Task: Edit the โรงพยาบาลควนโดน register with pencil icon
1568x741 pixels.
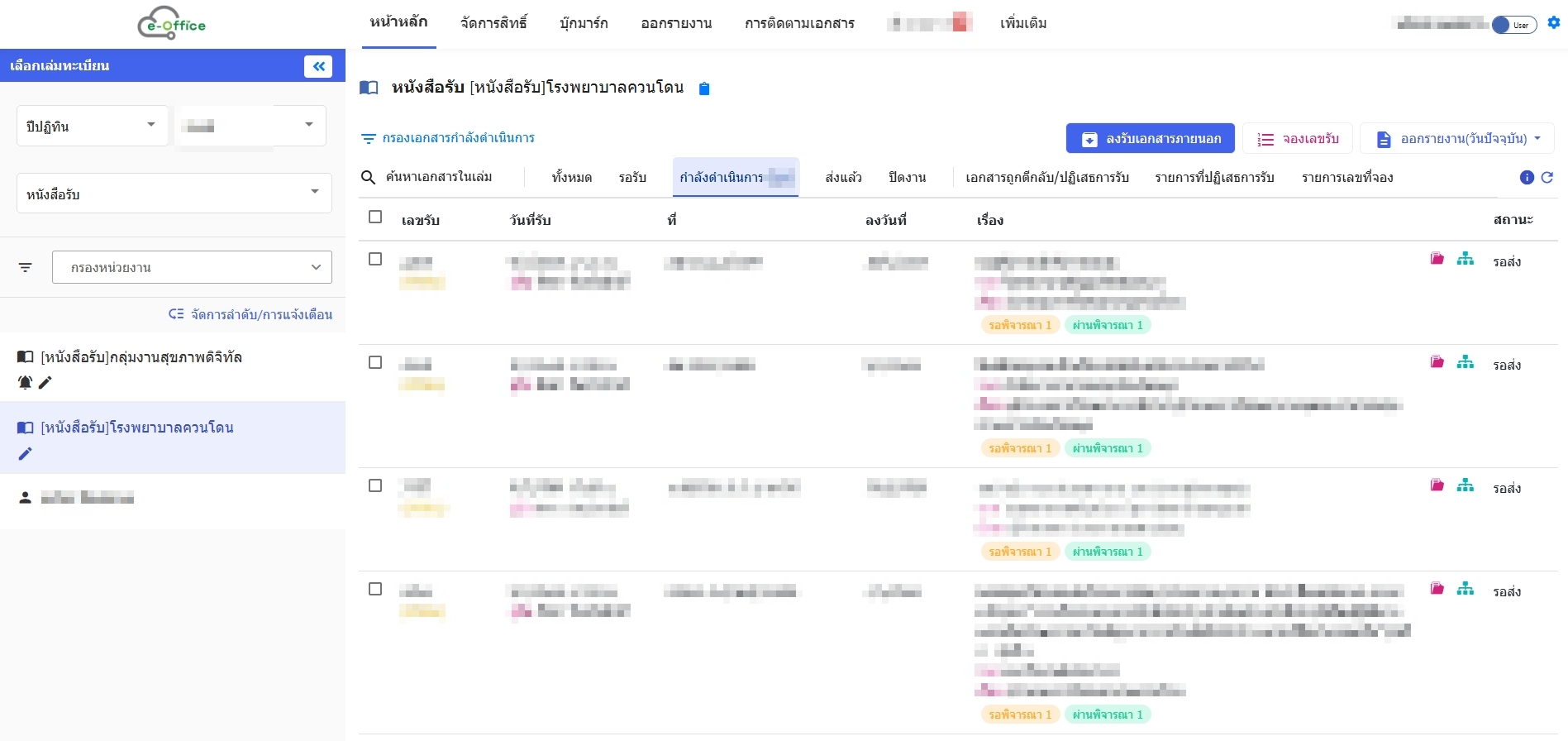Action: 25,454
